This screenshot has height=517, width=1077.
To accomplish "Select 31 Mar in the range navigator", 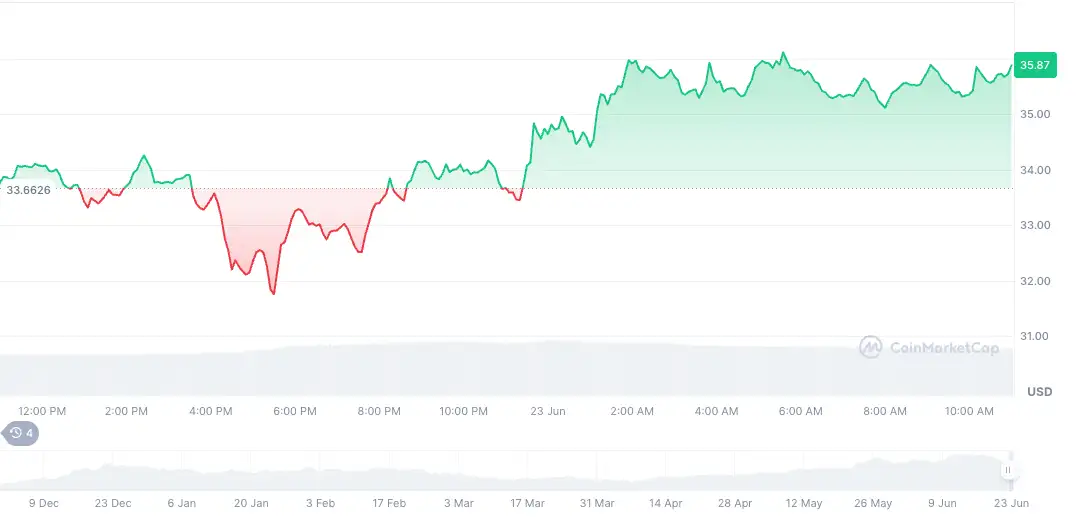I will tap(597, 502).
